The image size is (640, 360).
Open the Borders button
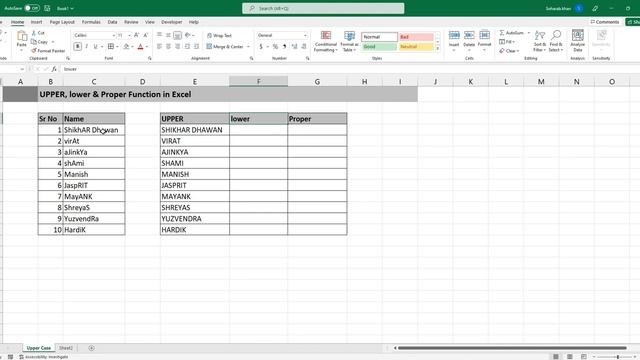[x=111, y=47]
